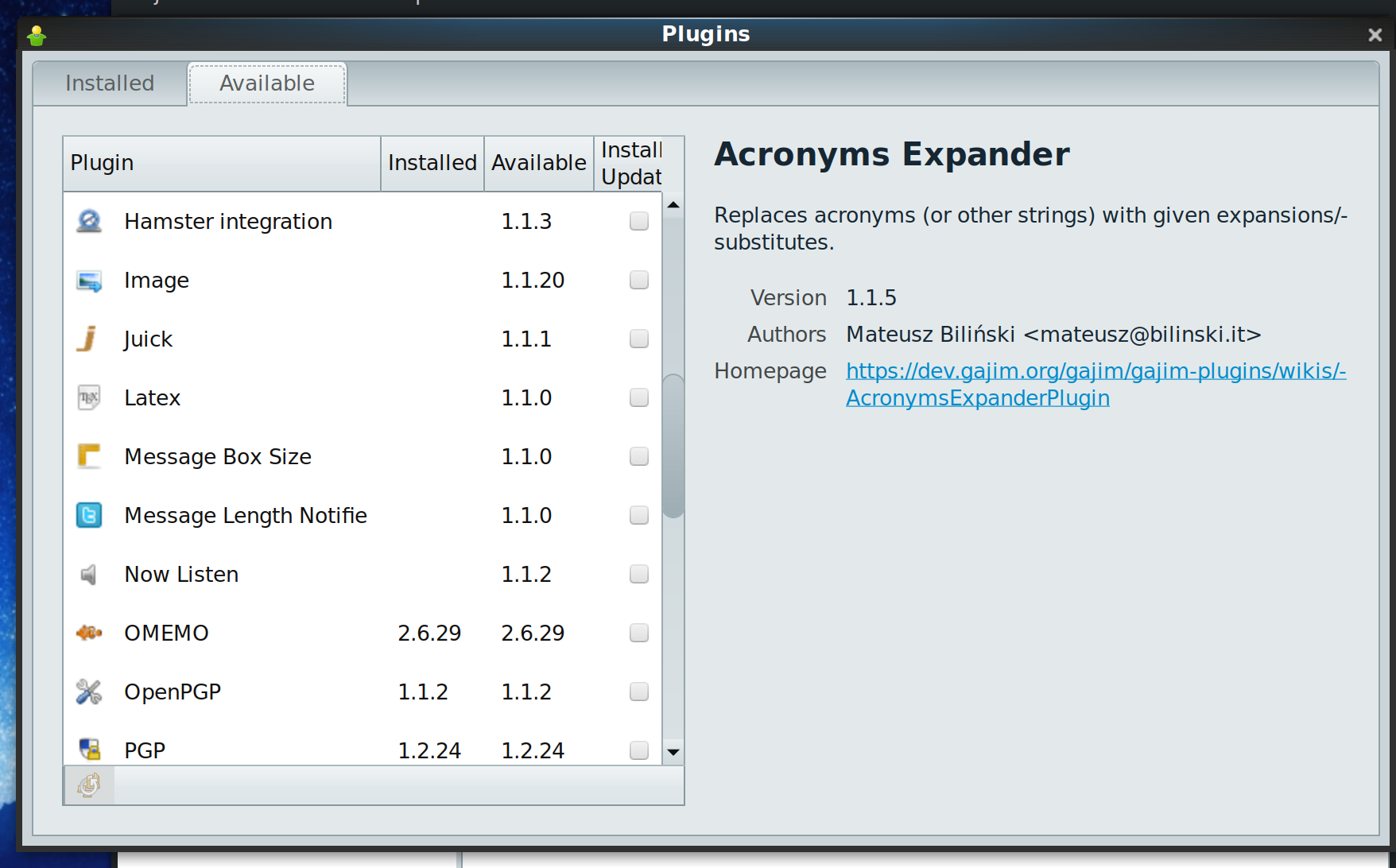This screenshot has height=868, width=1396.
Task: Click the Hamster available version 1.1.3
Action: tap(526, 222)
